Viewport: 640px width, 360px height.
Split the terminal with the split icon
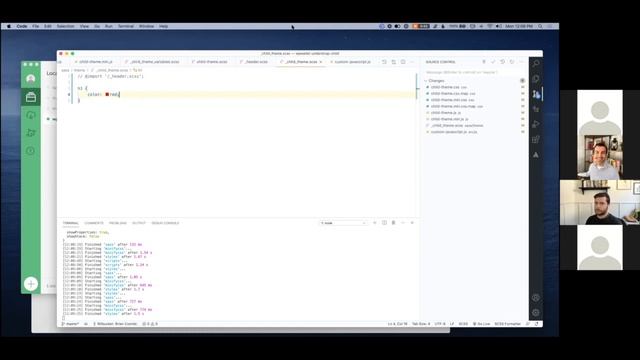(384, 223)
